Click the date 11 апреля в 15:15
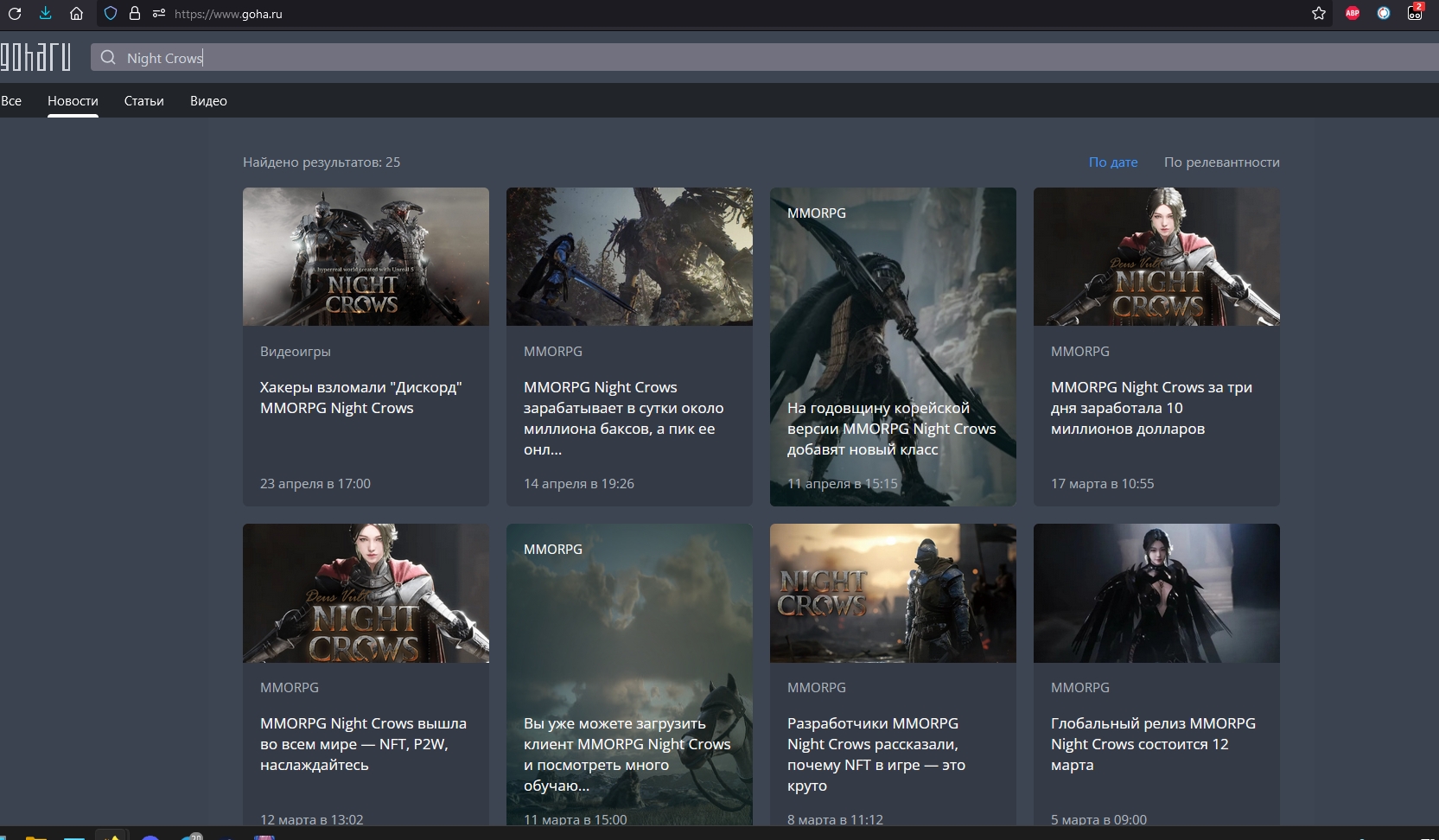 [x=843, y=484]
